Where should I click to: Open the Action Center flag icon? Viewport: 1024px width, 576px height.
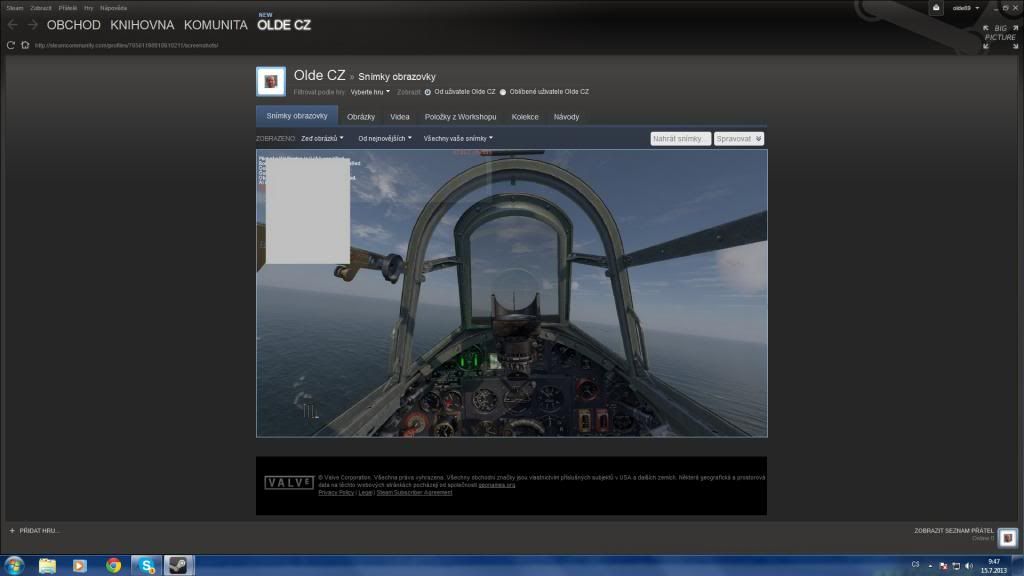(943, 566)
